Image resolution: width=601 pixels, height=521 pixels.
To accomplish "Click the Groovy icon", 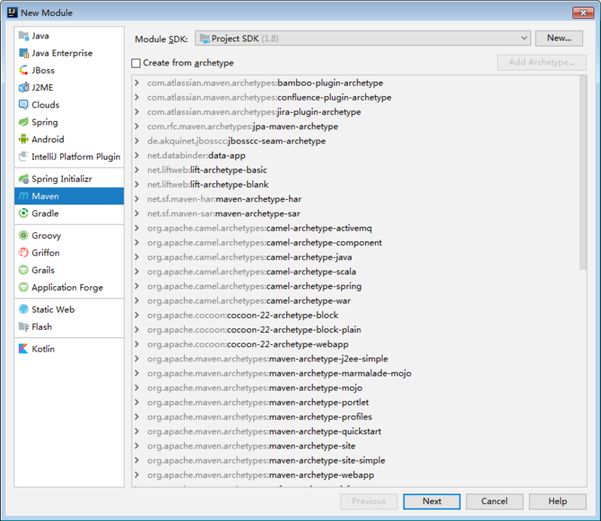I will [x=23, y=235].
